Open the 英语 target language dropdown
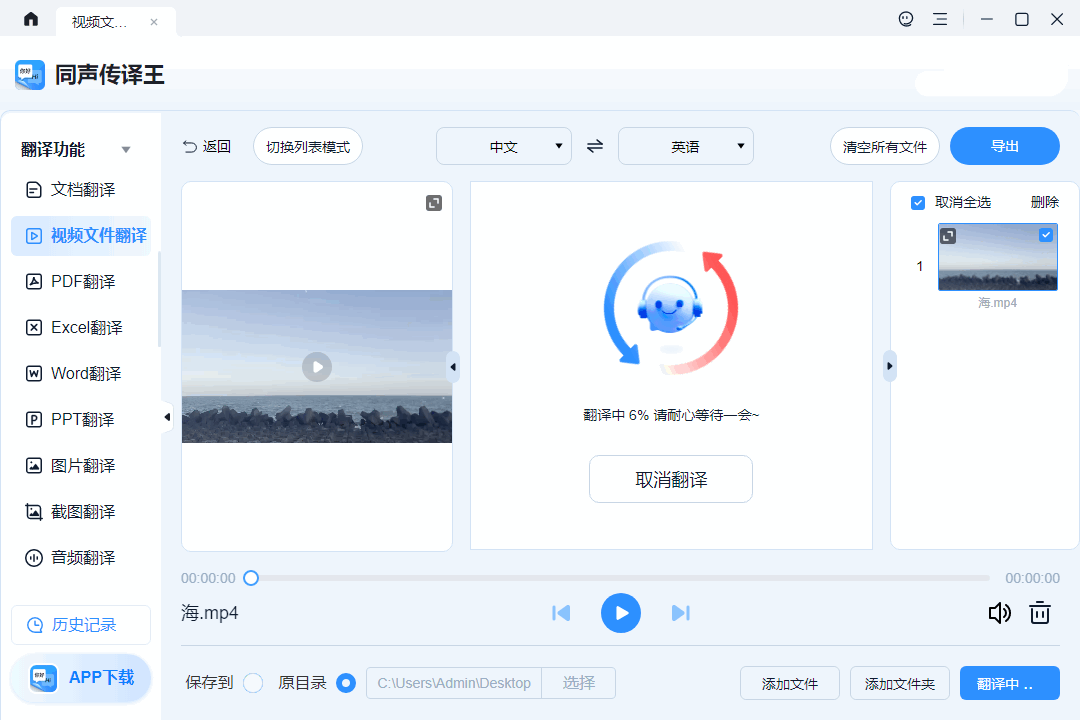The image size is (1080, 720). click(686, 146)
